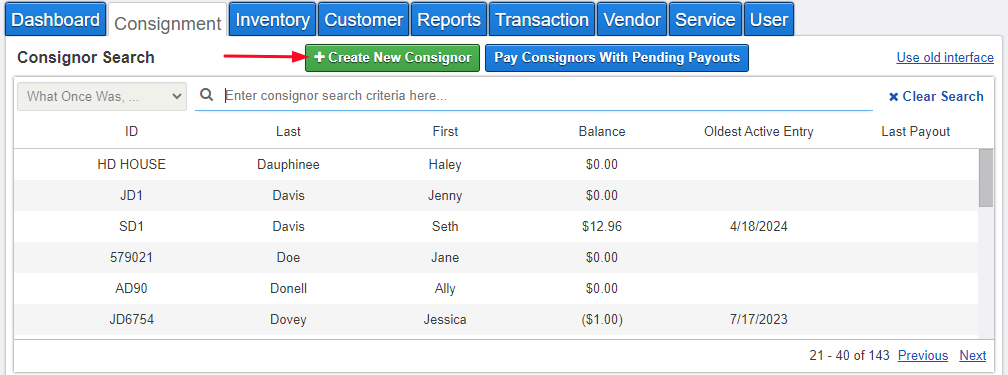
Task: Click Pay Consignors With Pending Payouts
Action: pyautogui.click(x=617, y=58)
